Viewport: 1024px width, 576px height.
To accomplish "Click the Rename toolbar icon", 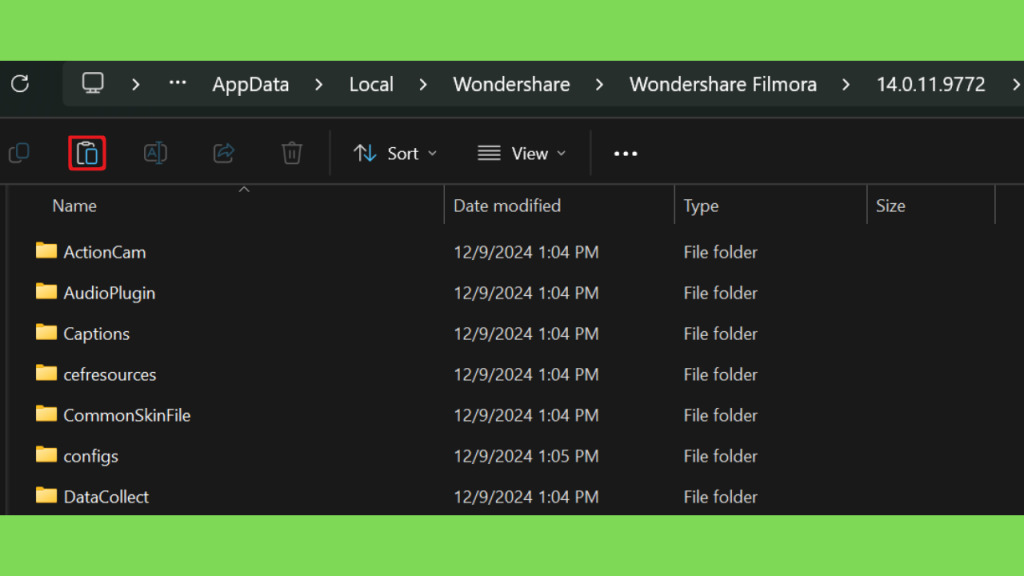I will click(x=155, y=153).
